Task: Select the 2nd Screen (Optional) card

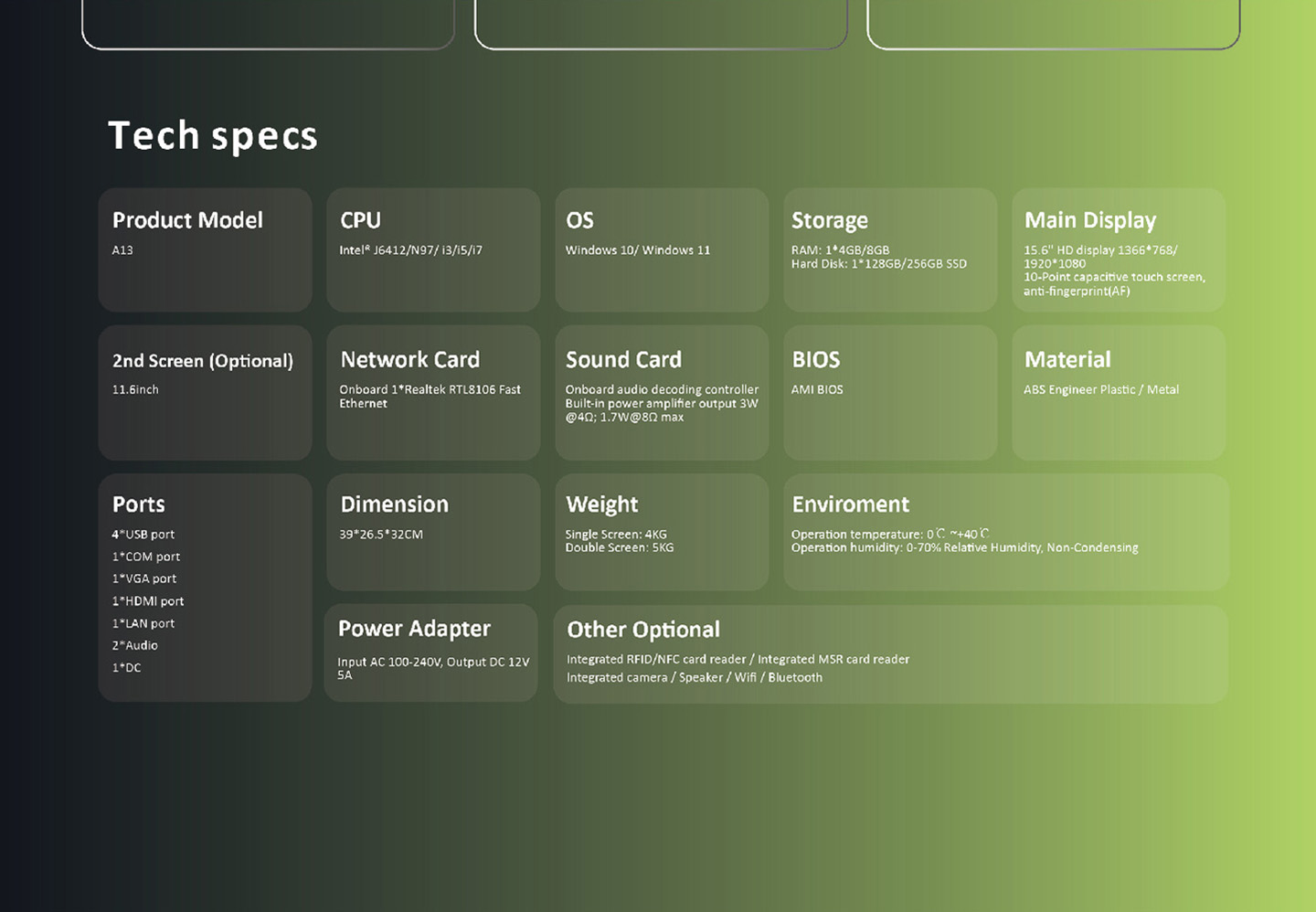Action: [205, 393]
